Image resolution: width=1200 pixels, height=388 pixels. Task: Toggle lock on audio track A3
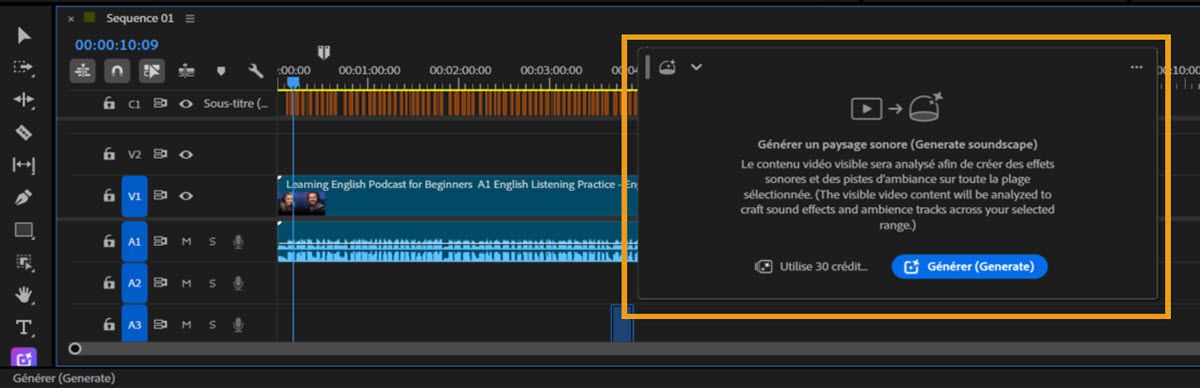tap(108, 325)
